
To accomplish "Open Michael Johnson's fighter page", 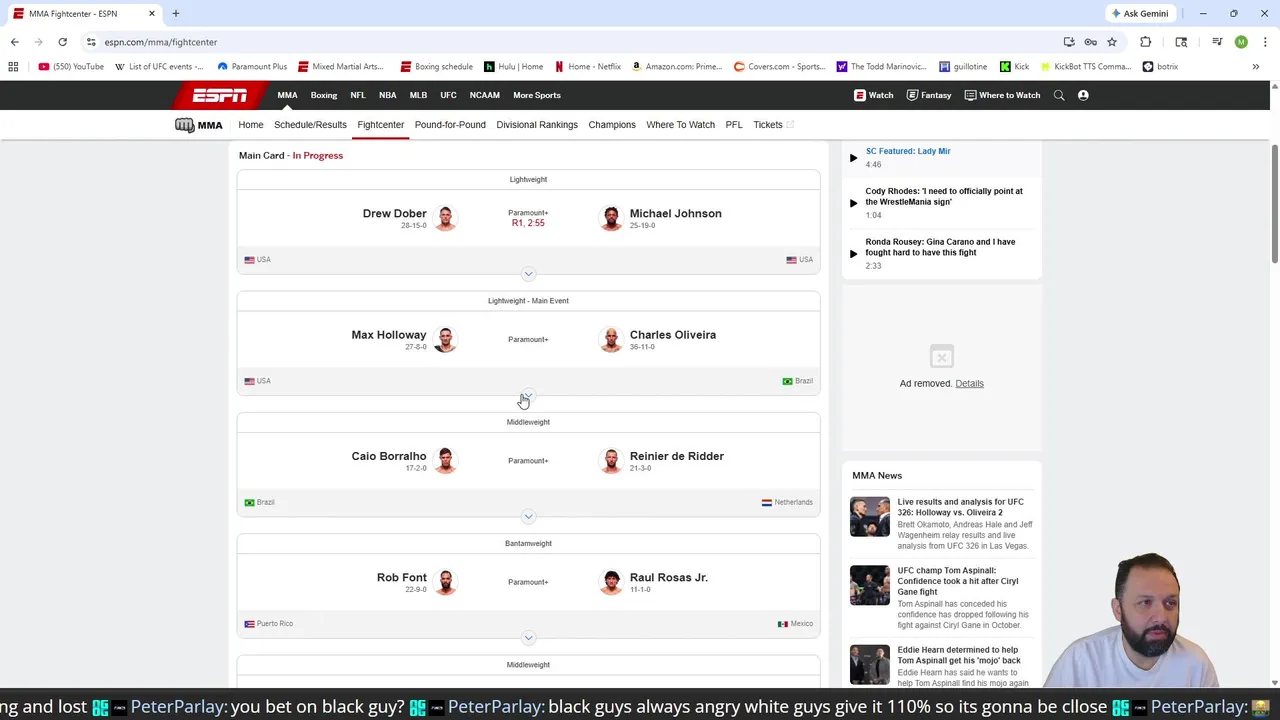I will coord(676,213).
